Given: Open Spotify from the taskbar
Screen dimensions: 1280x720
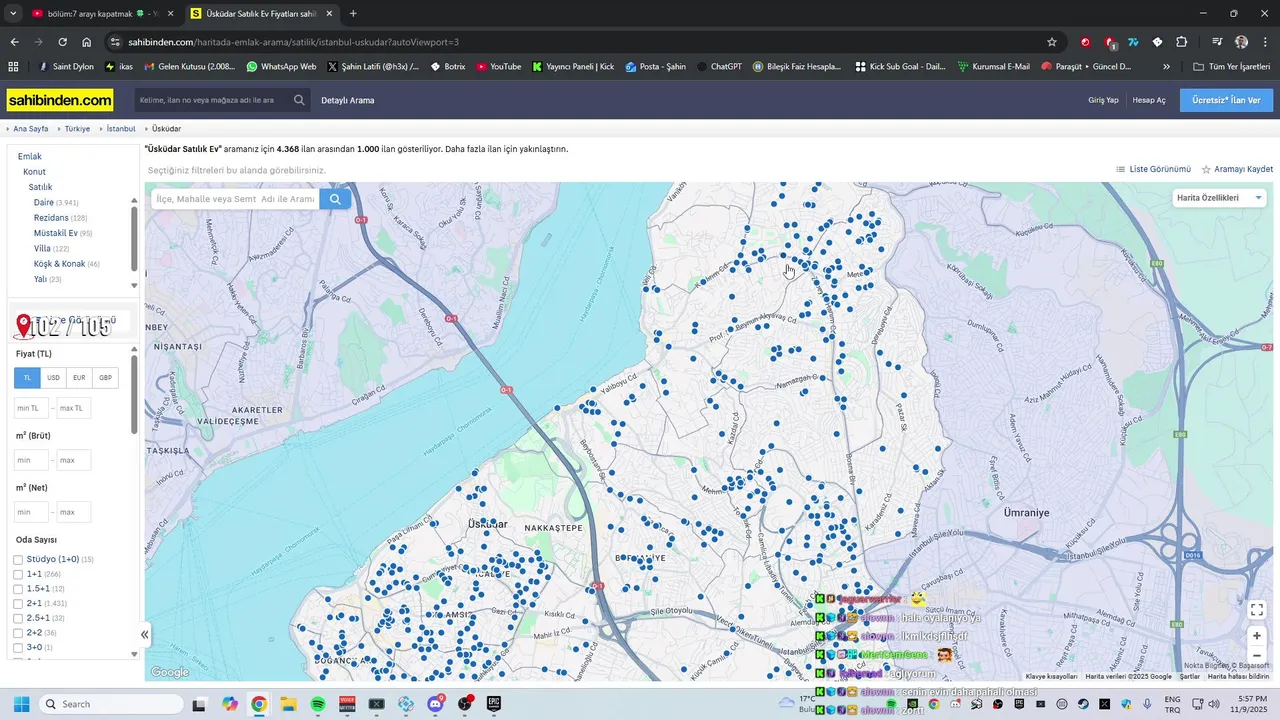Looking at the screenshot, I should pos(318,704).
